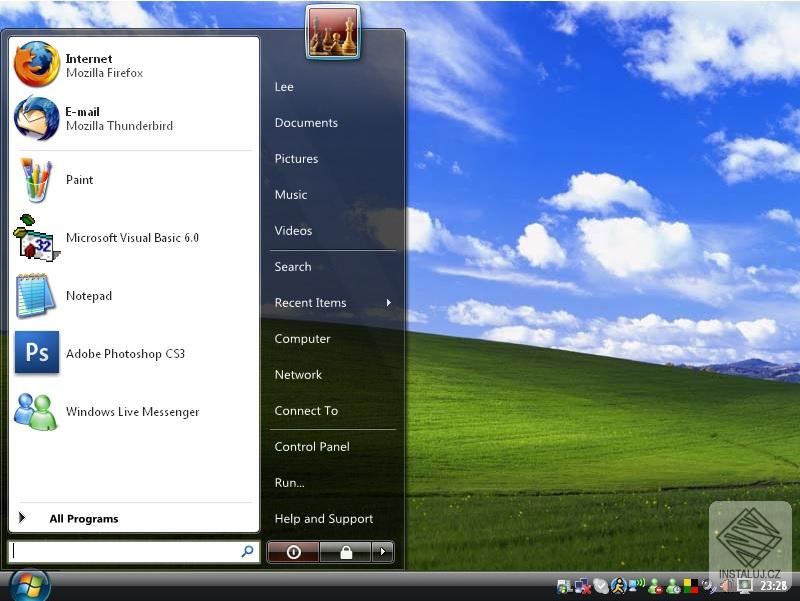Screen dimensions: 800x601
Task: Expand the Recent Items submenu arrow
Action: coord(389,303)
